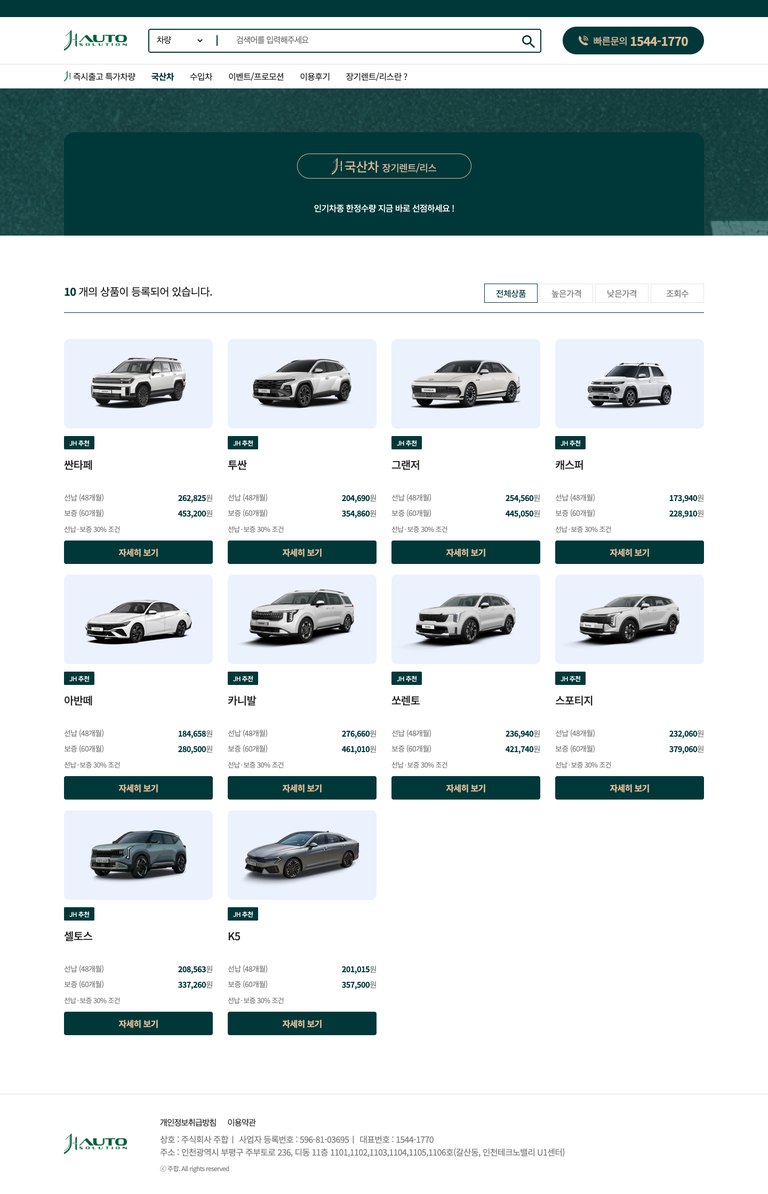This screenshot has width=768, height=1194.
Task: Select the 전체상품 sort tab
Action: pos(511,293)
